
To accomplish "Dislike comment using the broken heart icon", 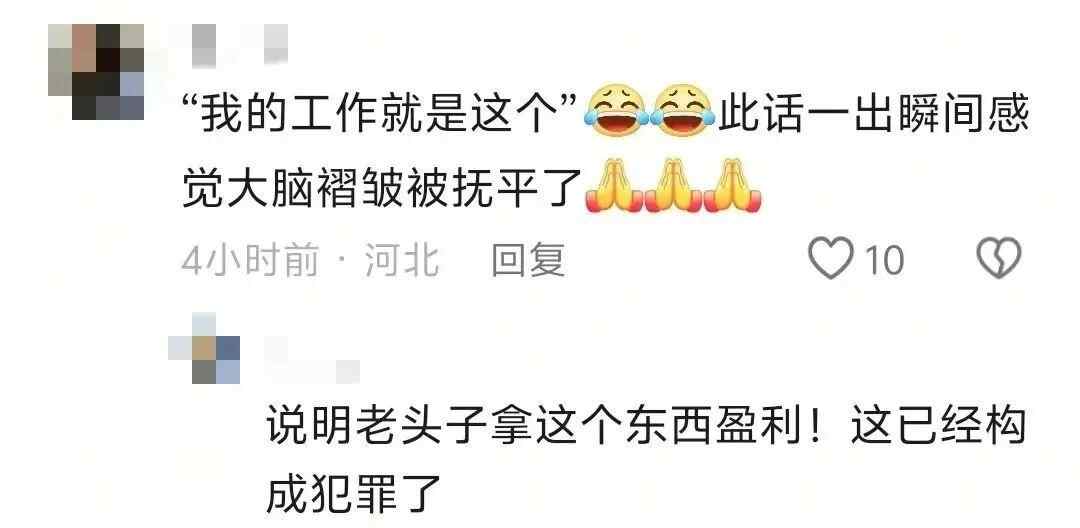I will tap(999, 259).
